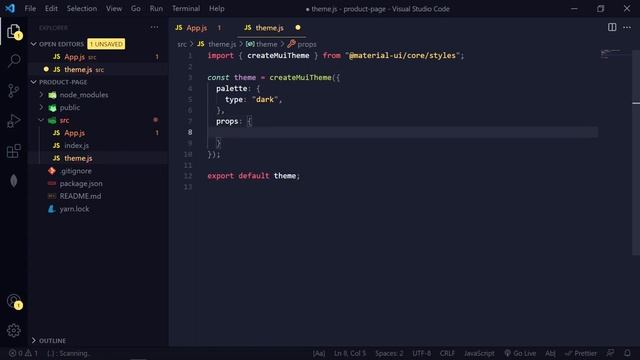
Task: Place cursor on empty line 8
Action: (402, 132)
